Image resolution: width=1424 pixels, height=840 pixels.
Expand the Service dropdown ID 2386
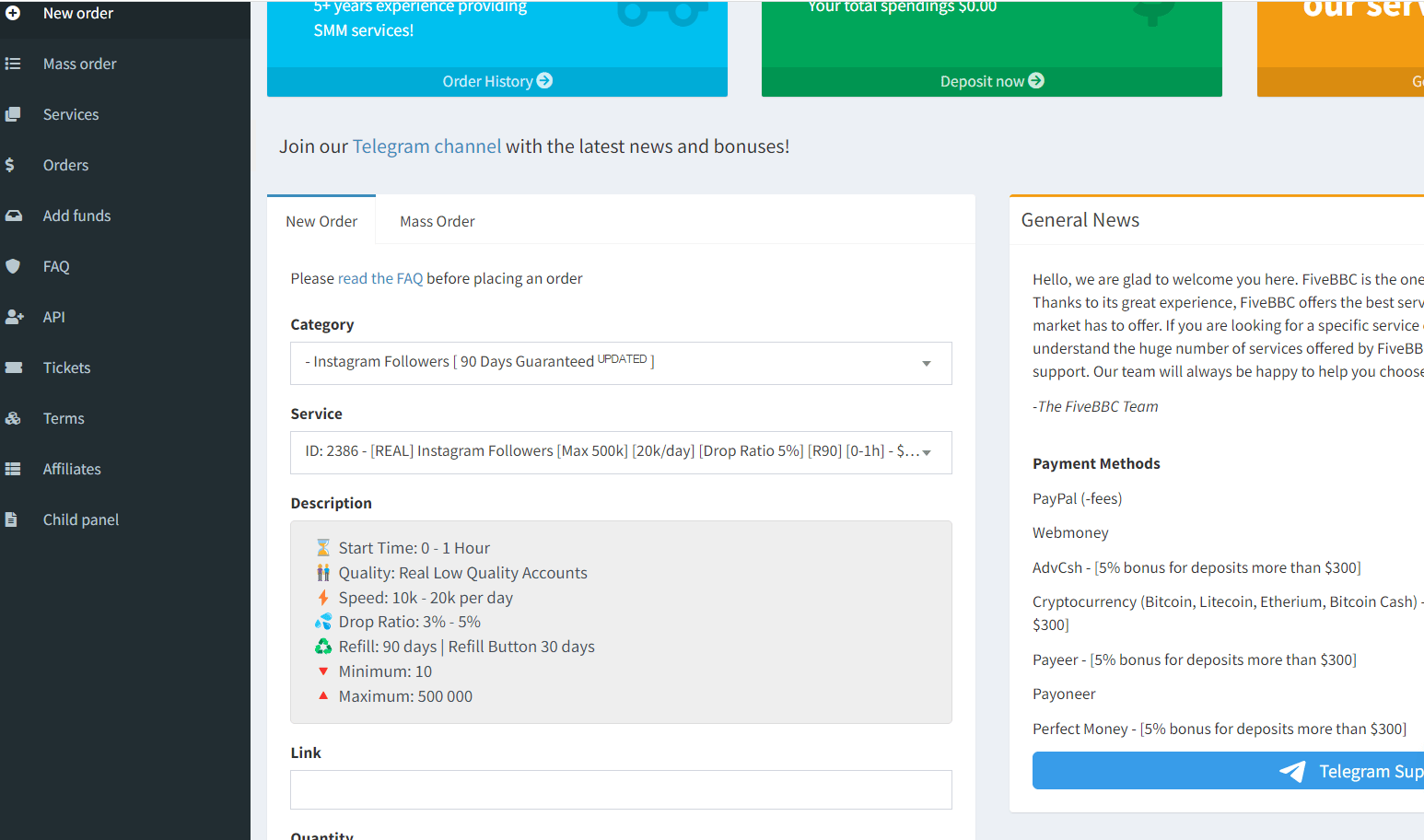pos(620,452)
